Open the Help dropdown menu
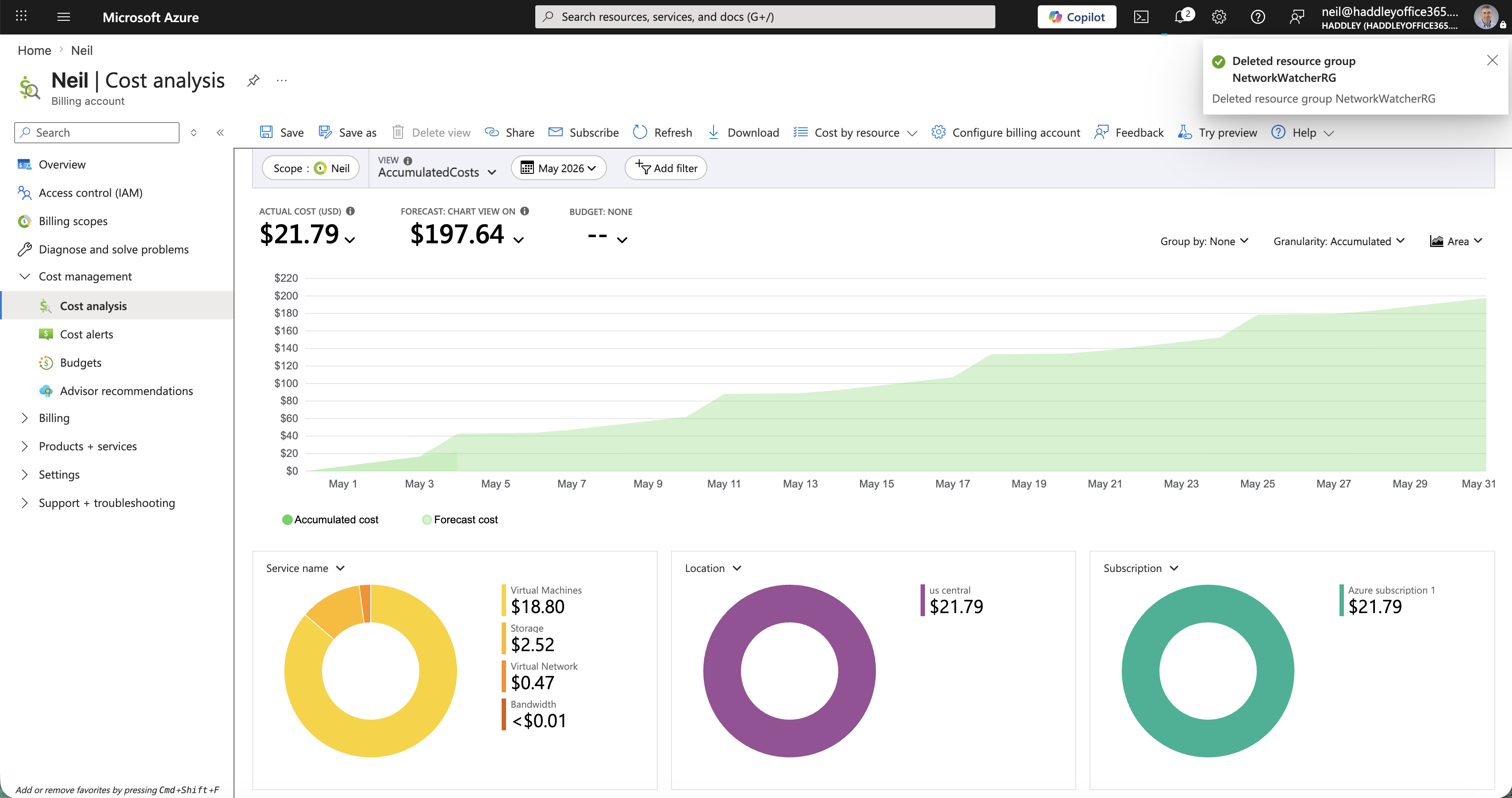Screen dimensions: 1512x798 (1303, 133)
